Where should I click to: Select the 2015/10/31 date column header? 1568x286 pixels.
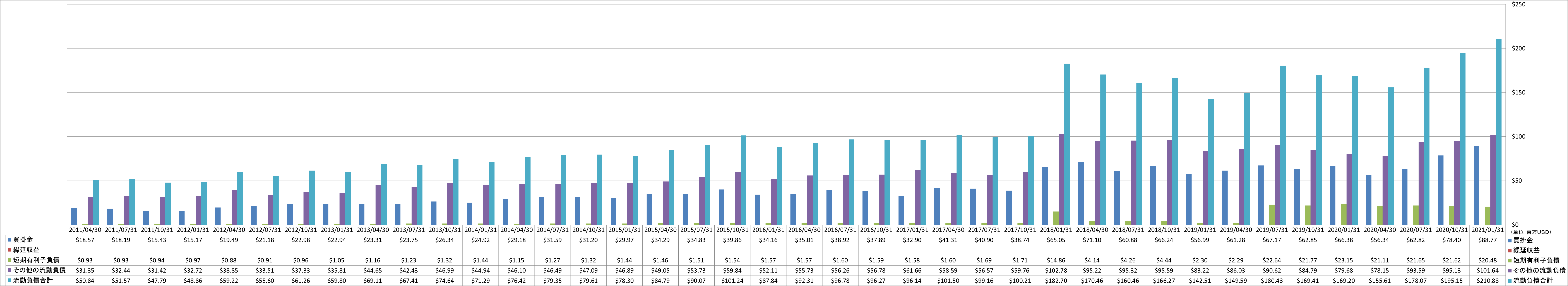732,230
